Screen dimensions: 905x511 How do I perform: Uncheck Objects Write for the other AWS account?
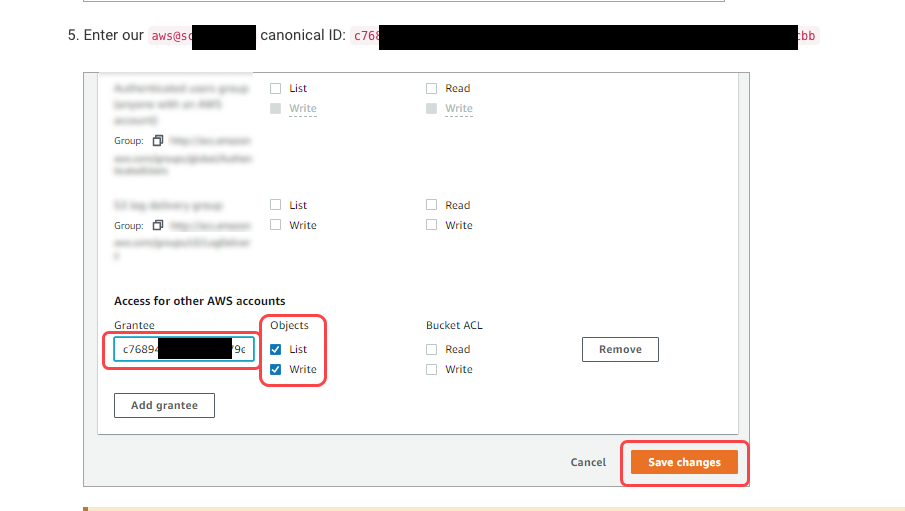[x=275, y=369]
